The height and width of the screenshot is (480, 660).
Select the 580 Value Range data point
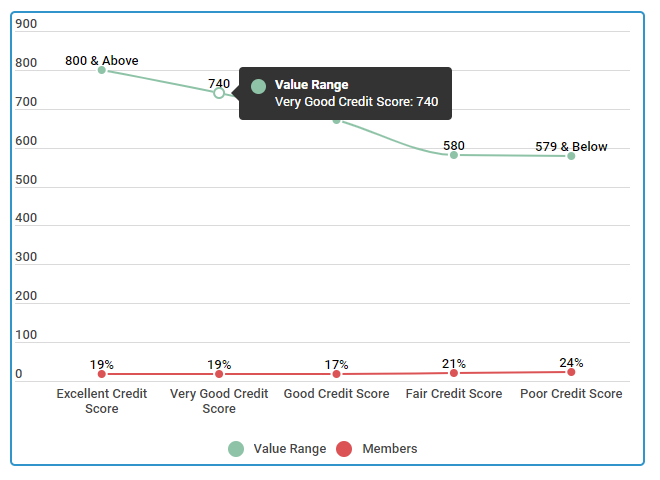(x=454, y=155)
